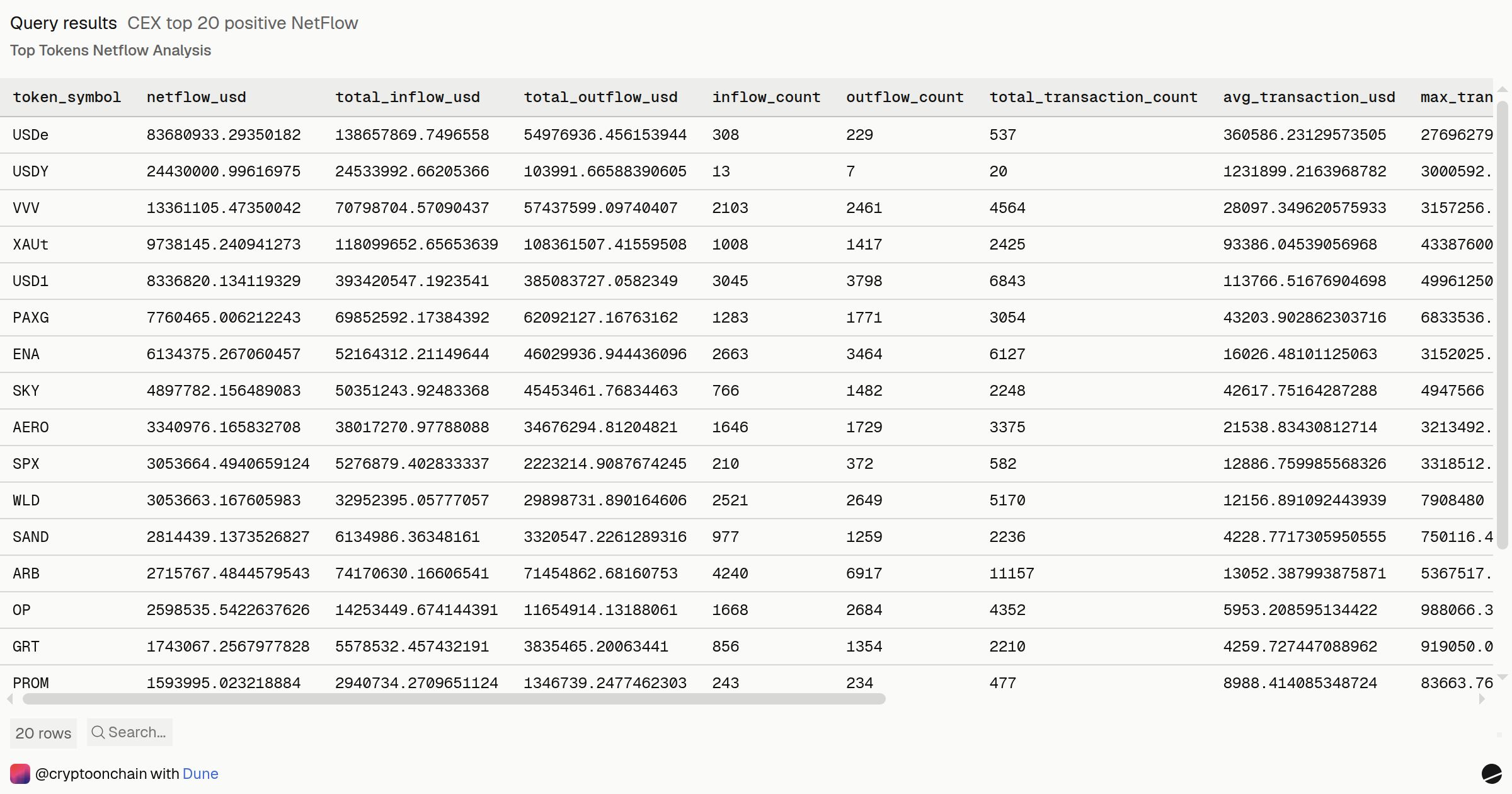Select the AERO token cell
Image resolution: width=1512 pixels, height=794 pixels.
pos(31,427)
